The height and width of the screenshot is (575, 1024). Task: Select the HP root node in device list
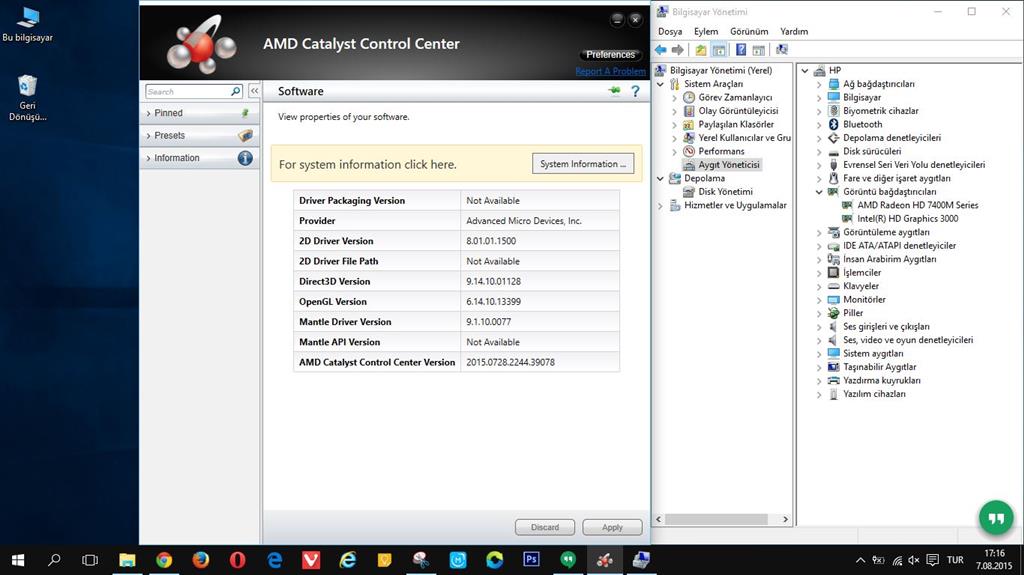[x=835, y=71]
